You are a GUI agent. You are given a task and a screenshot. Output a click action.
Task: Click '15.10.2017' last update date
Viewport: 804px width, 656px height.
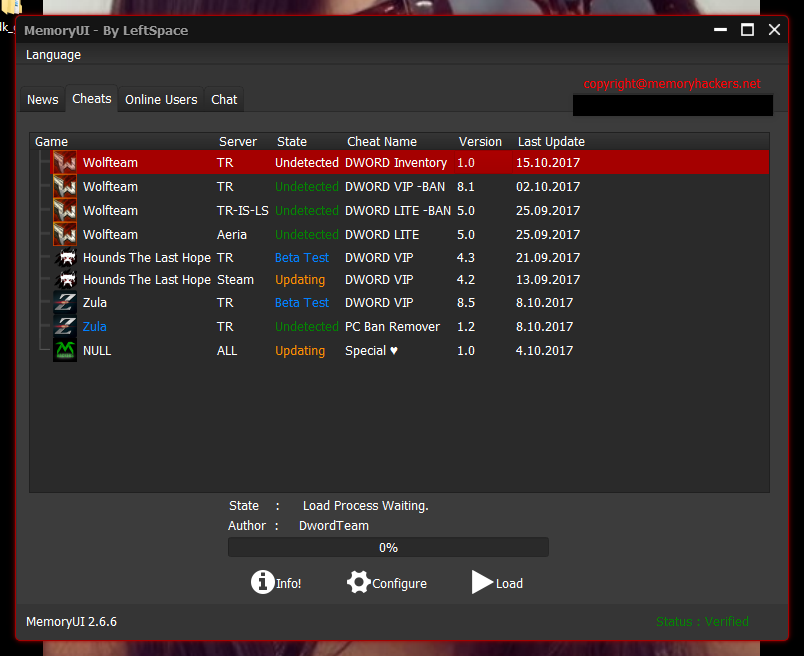pos(548,163)
